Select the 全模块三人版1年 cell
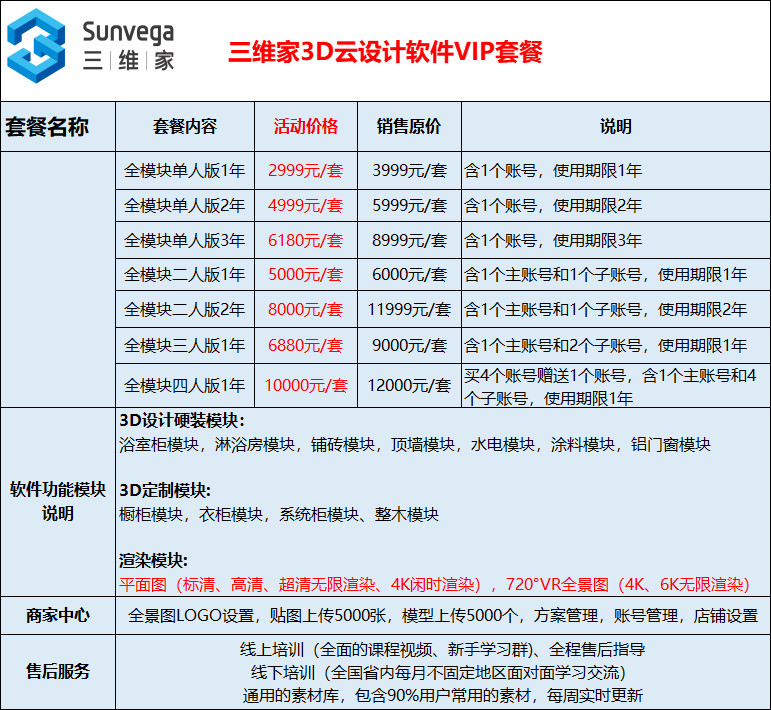 (185, 346)
